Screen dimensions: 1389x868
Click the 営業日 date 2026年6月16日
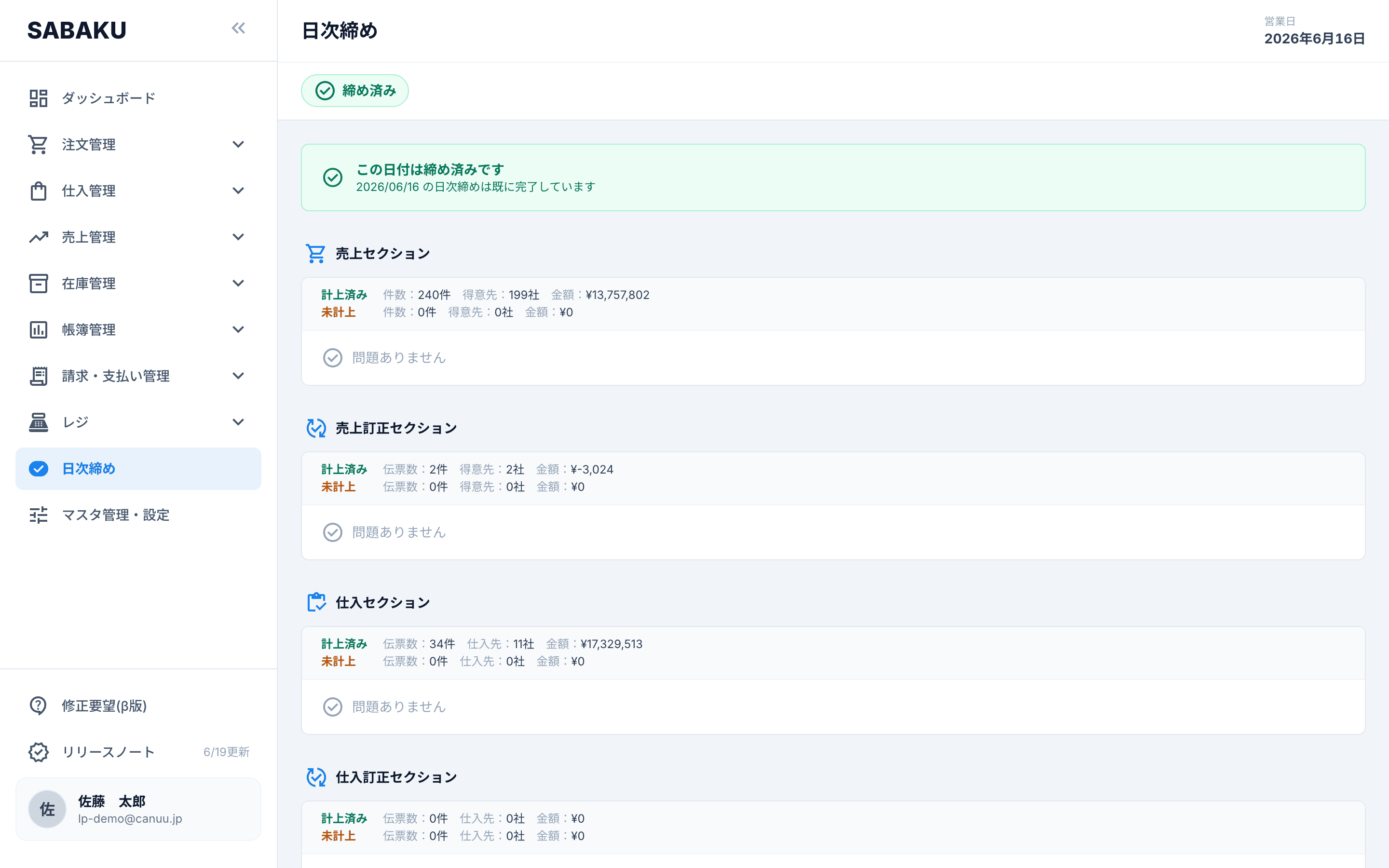[1314, 39]
